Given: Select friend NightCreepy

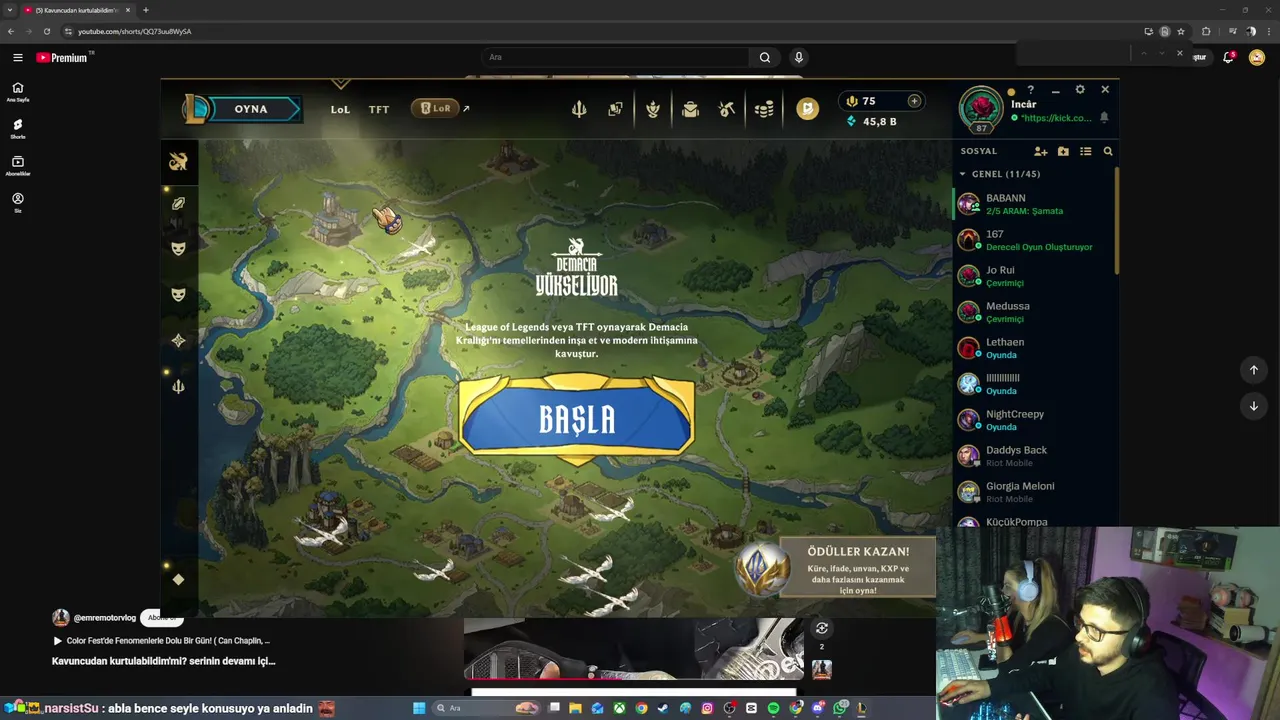Looking at the screenshot, I should pos(1034,420).
